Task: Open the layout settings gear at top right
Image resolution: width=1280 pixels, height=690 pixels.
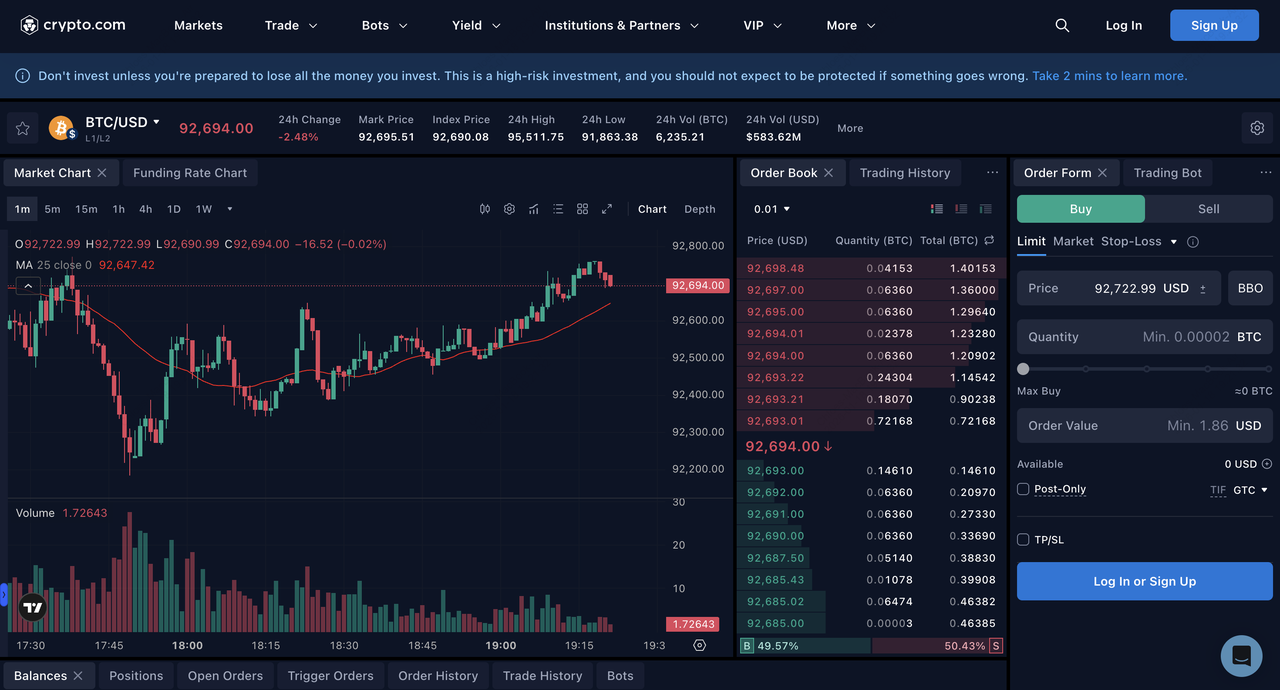Action: 1258,128
